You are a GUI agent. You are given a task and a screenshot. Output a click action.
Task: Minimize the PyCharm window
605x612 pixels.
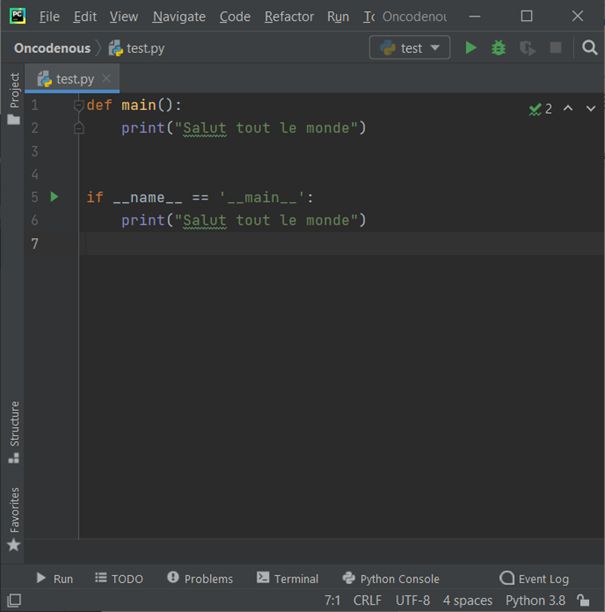coord(474,16)
